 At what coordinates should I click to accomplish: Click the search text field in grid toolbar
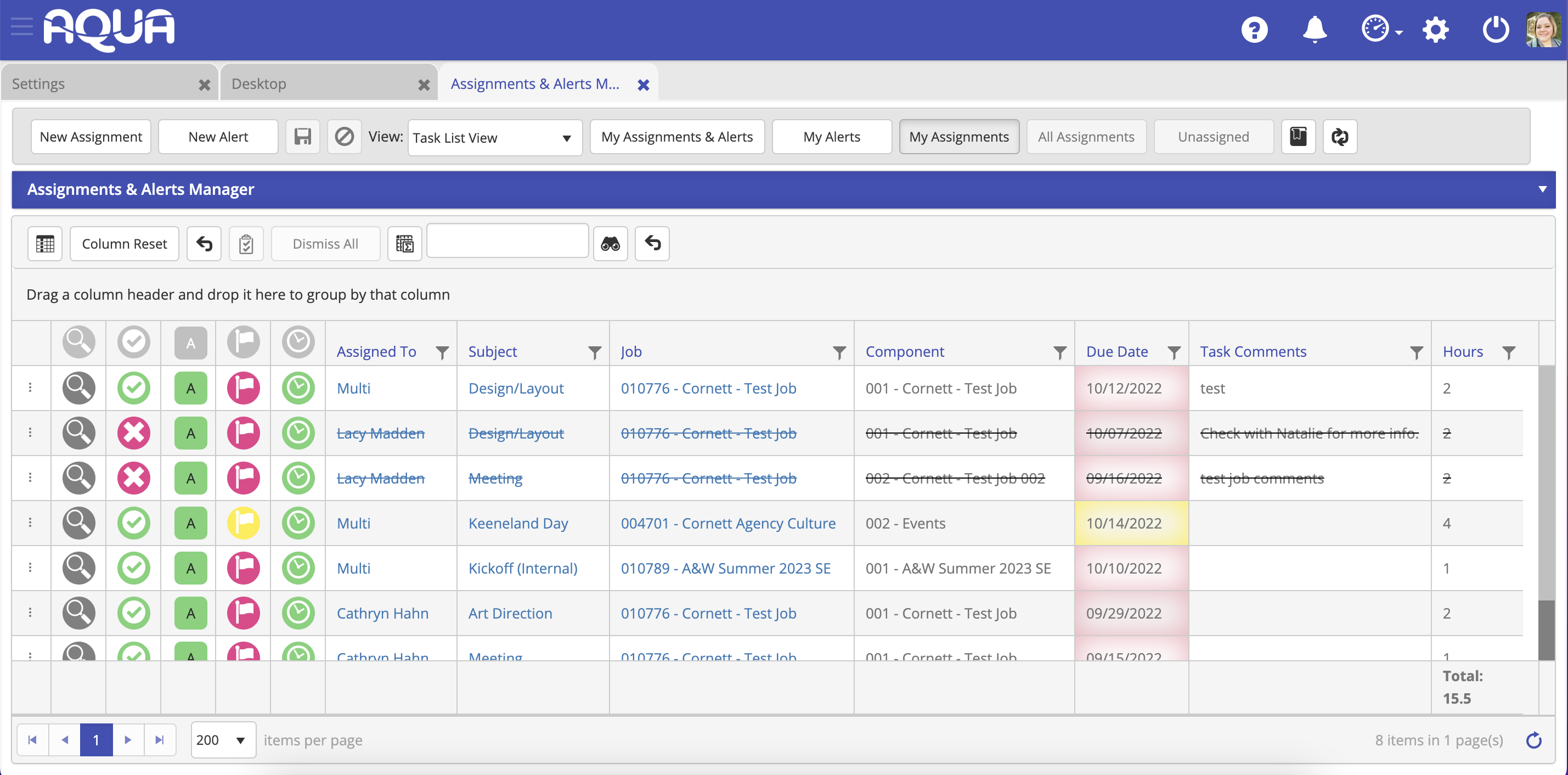507,241
